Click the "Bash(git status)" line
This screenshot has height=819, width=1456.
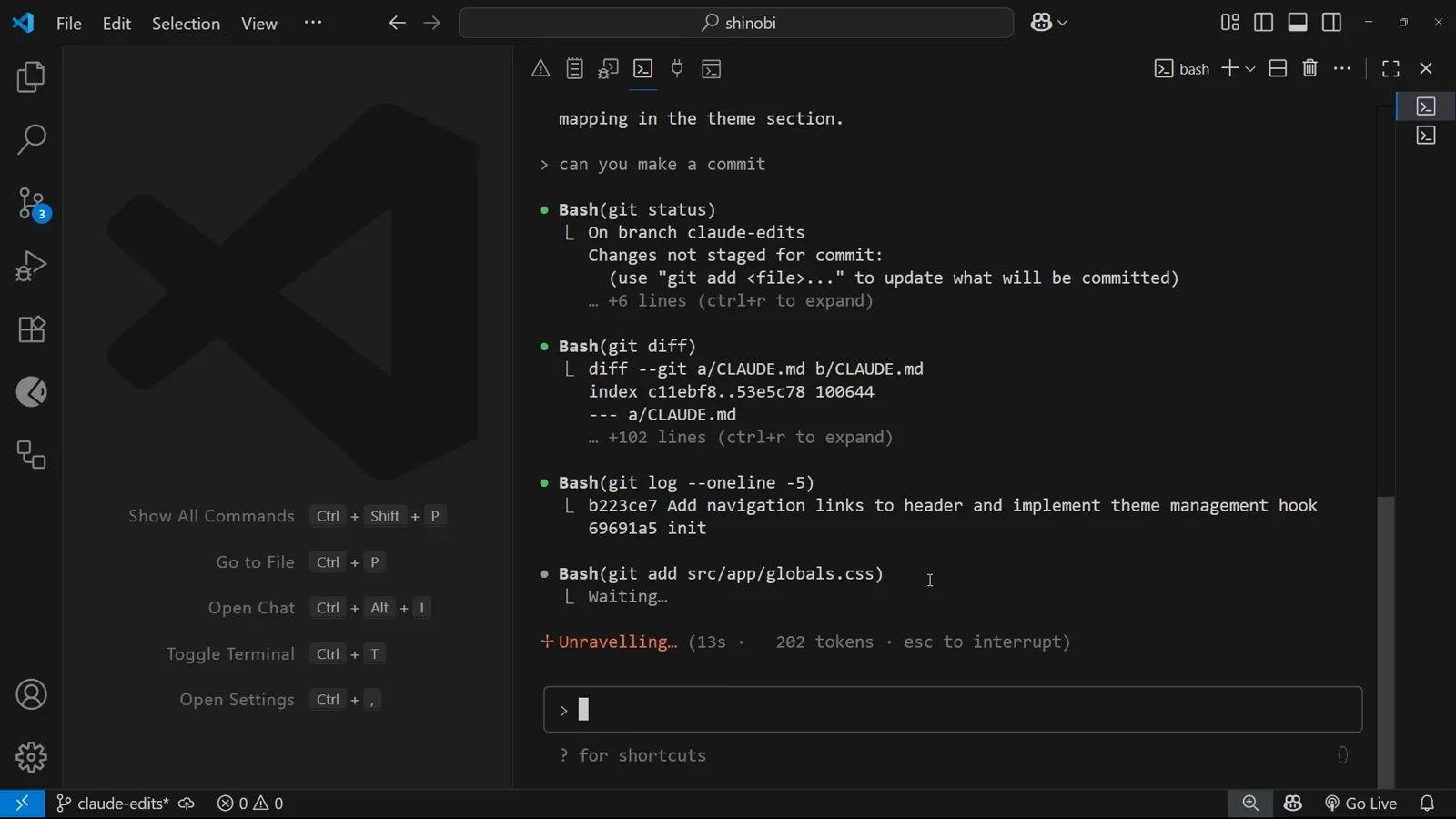(x=637, y=210)
